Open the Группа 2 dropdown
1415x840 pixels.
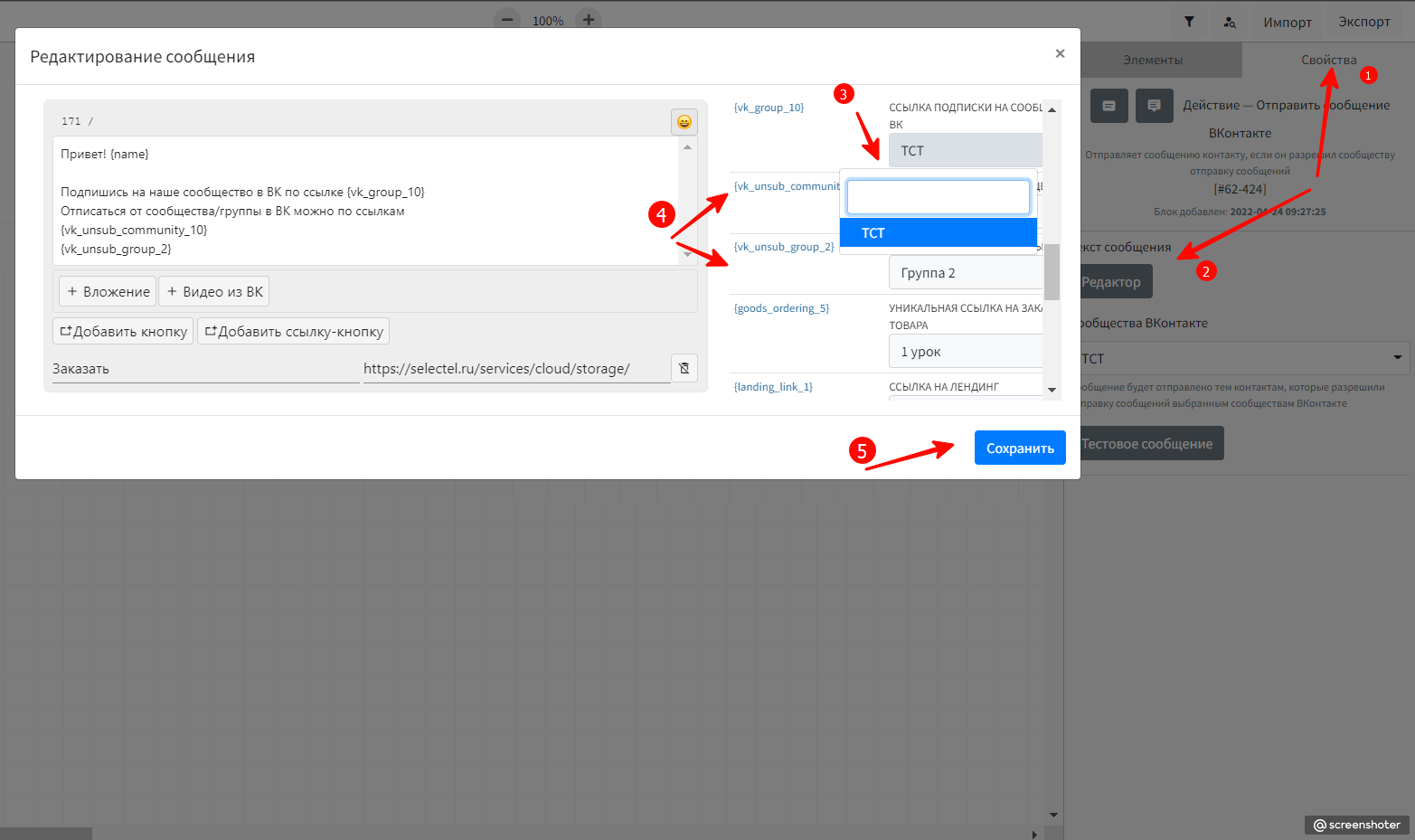[965, 273]
